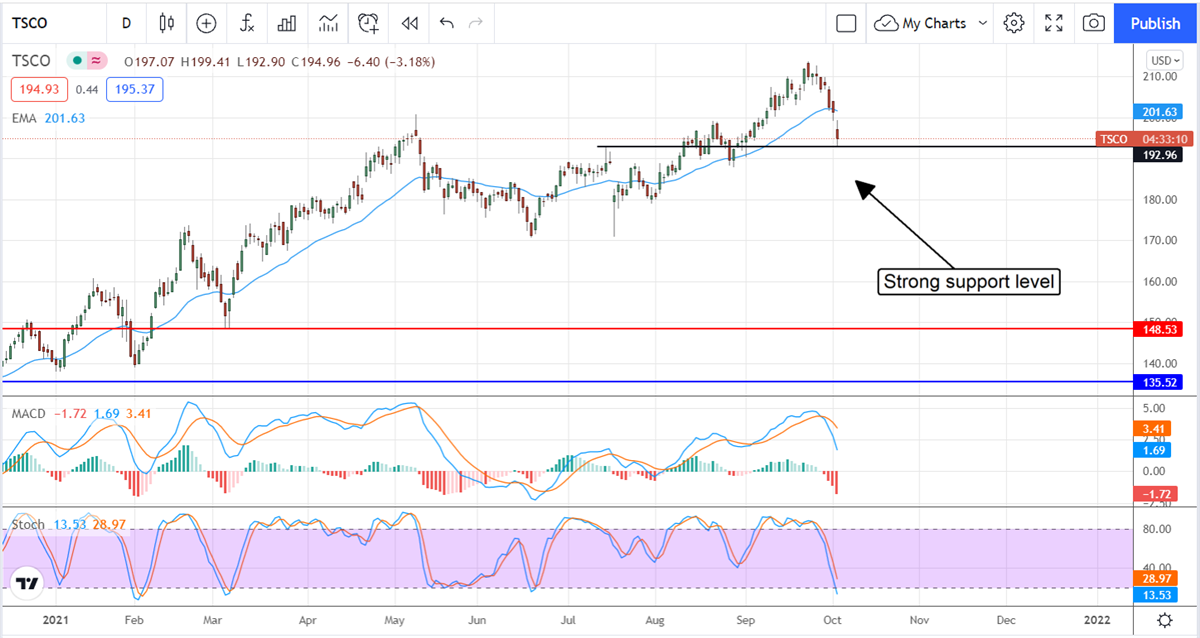Click the TSCO chart legend title

(32, 61)
